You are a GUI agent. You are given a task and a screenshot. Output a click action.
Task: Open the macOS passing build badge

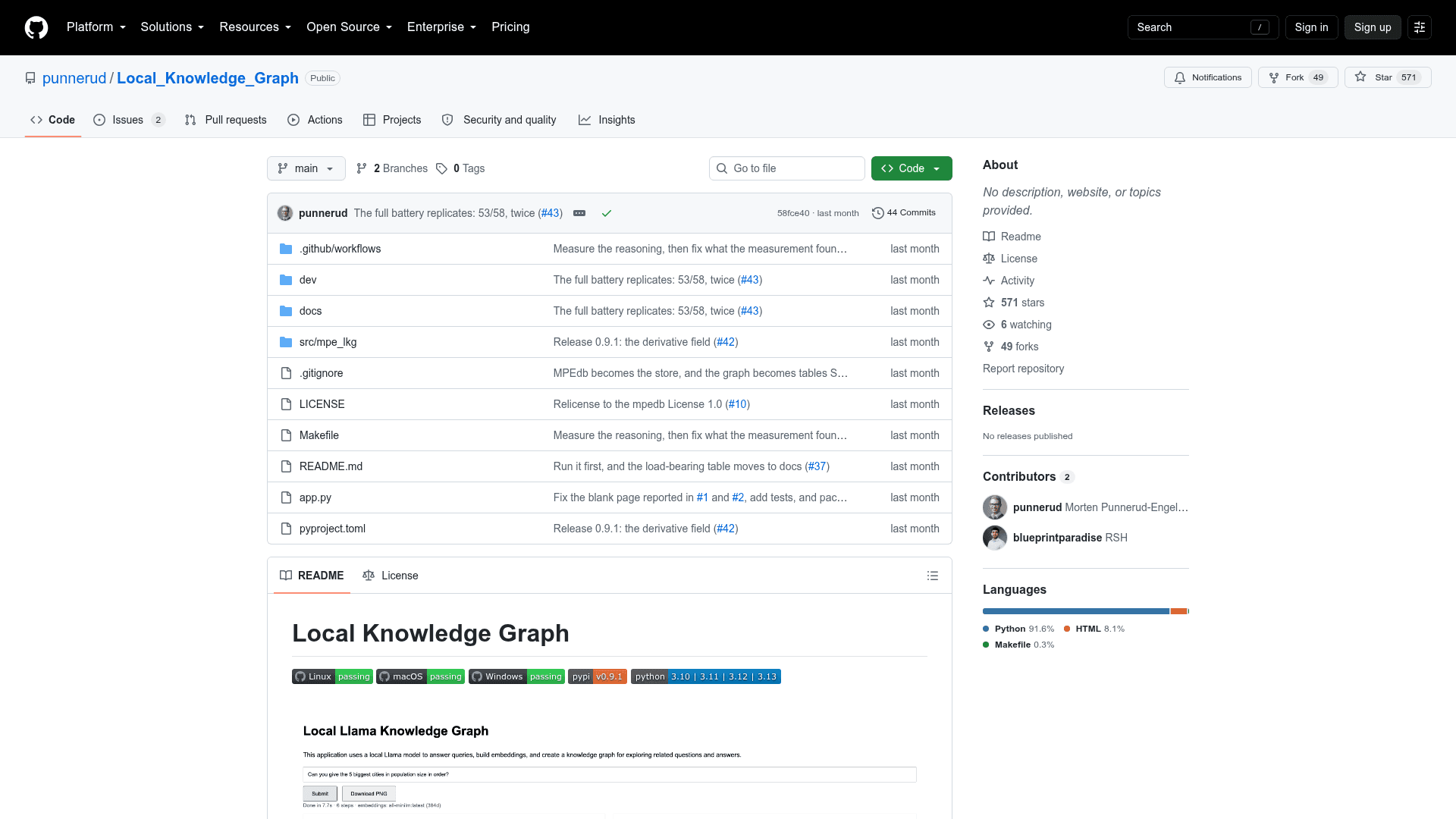coord(420,676)
